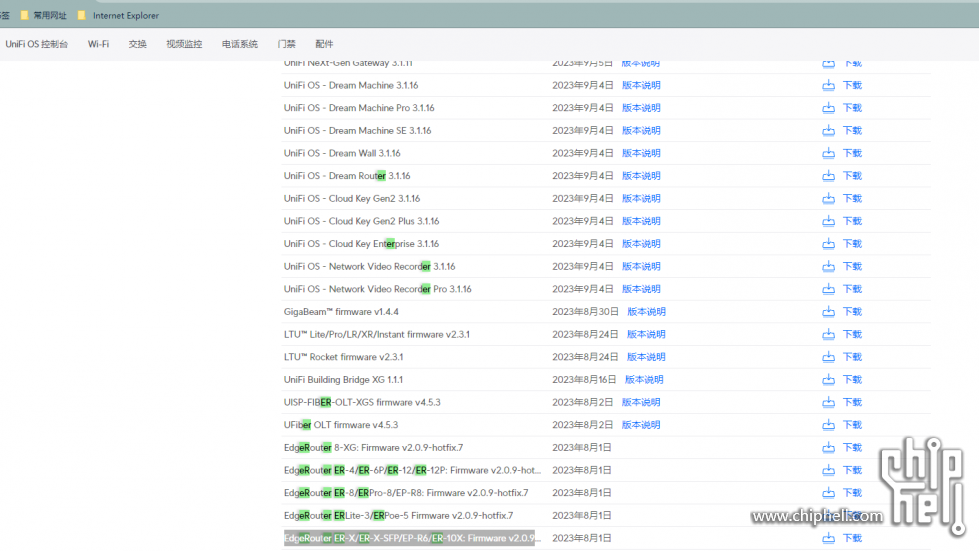
Task: Click download icon for UISP-FIBER-OLT-XGS firmware
Action: click(828, 402)
